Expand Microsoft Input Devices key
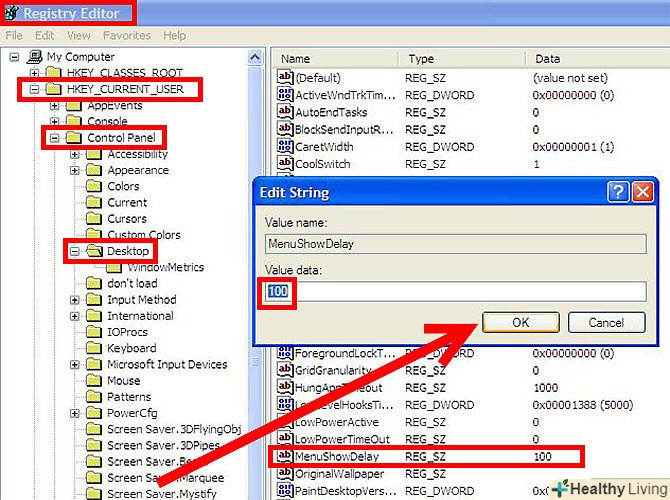 click(x=75, y=365)
